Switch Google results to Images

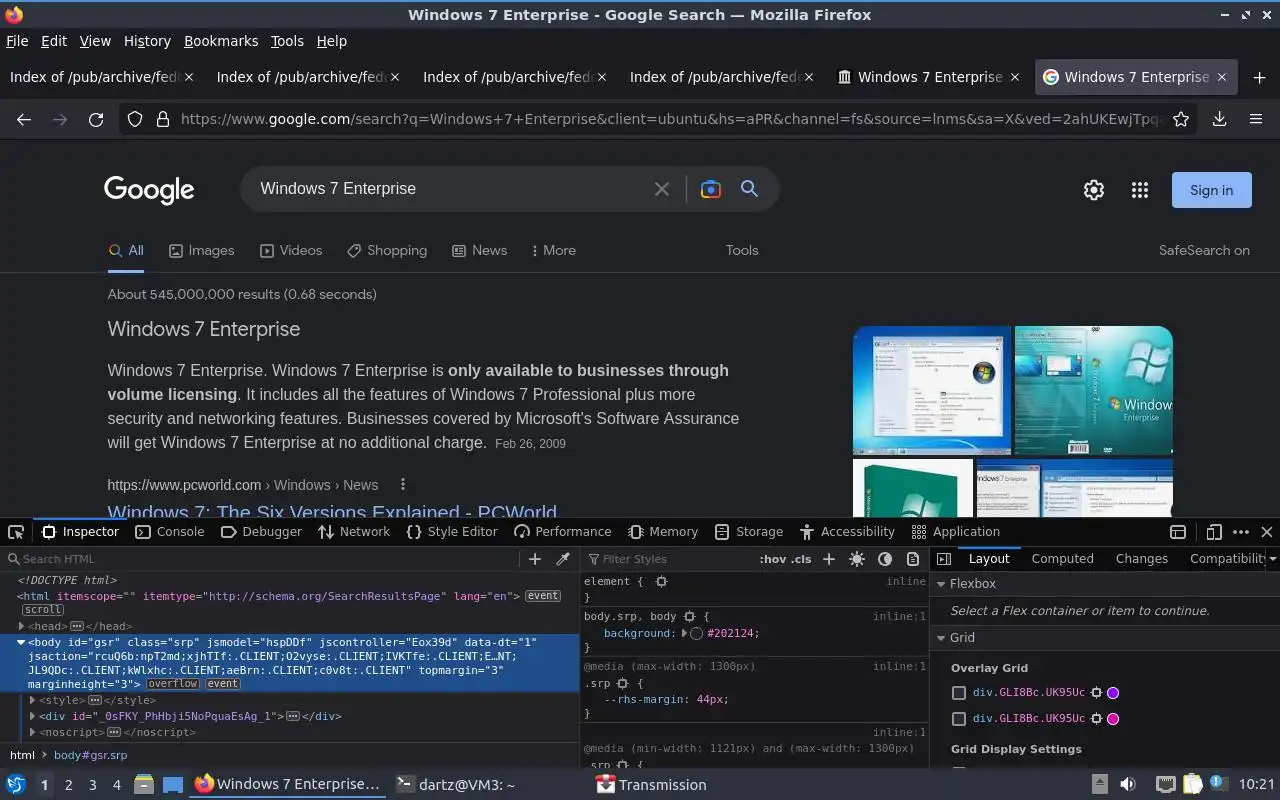tap(201, 250)
